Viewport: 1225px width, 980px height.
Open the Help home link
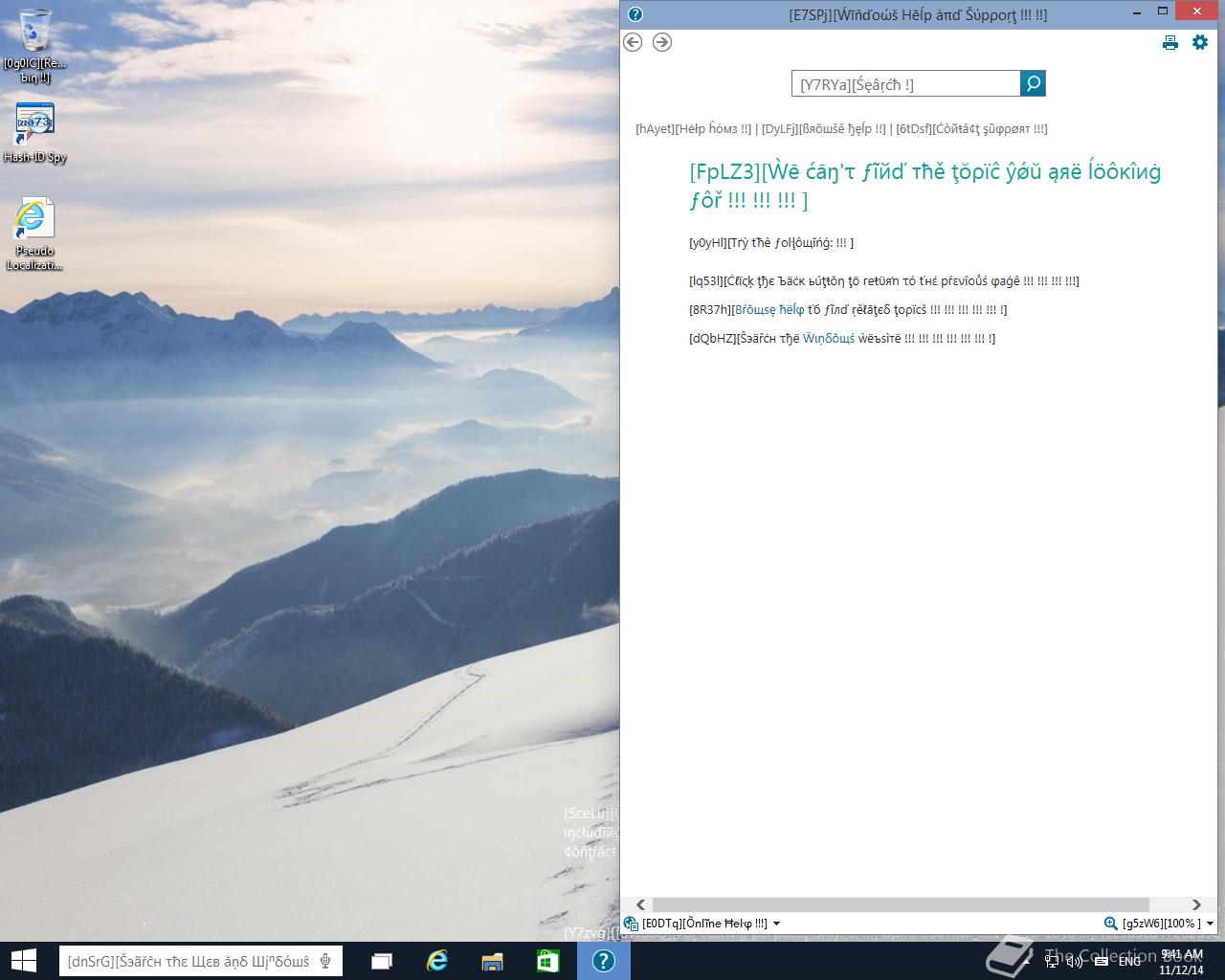(x=694, y=129)
